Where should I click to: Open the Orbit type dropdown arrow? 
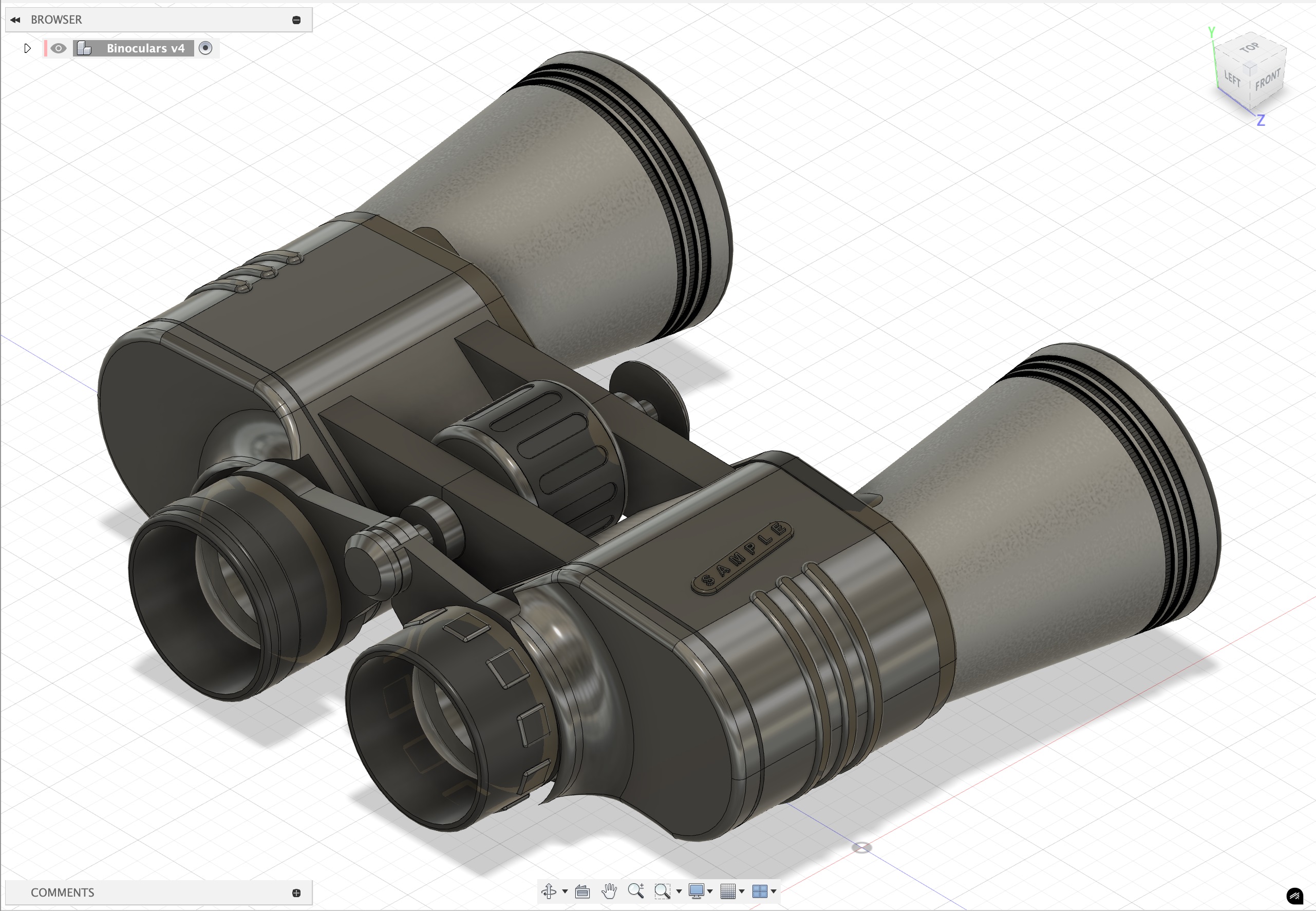tap(565, 891)
